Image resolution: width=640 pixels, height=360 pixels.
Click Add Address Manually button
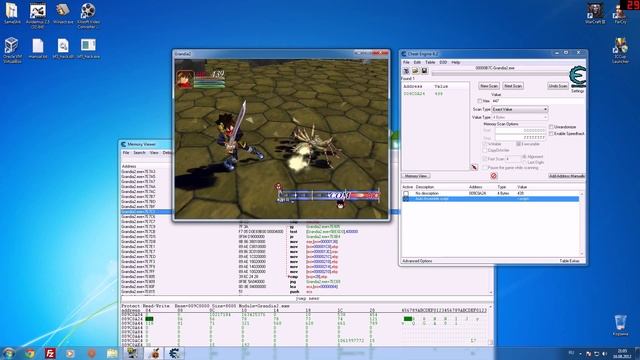[x=567, y=176]
